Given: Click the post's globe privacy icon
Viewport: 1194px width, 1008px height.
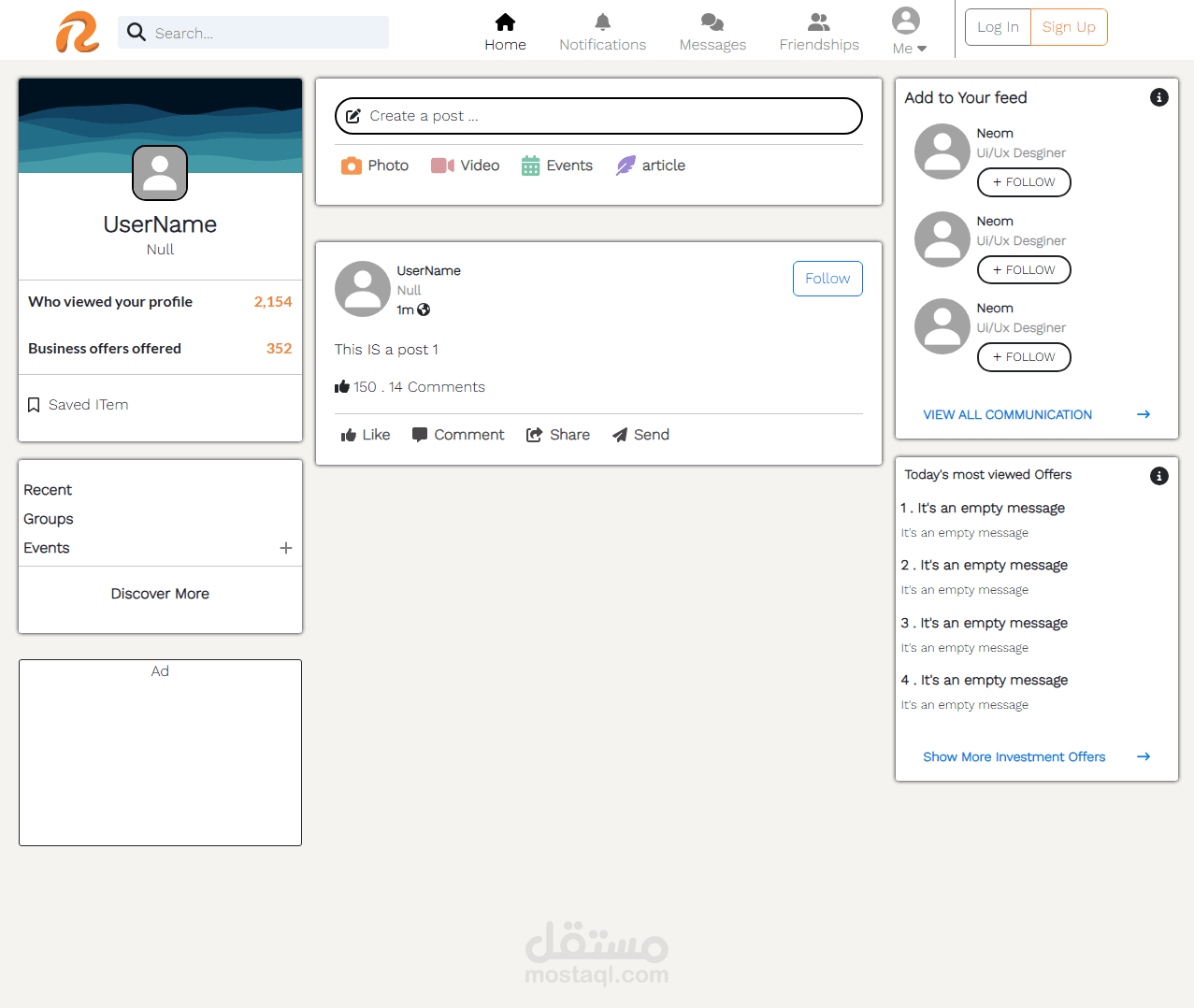Looking at the screenshot, I should click(425, 310).
